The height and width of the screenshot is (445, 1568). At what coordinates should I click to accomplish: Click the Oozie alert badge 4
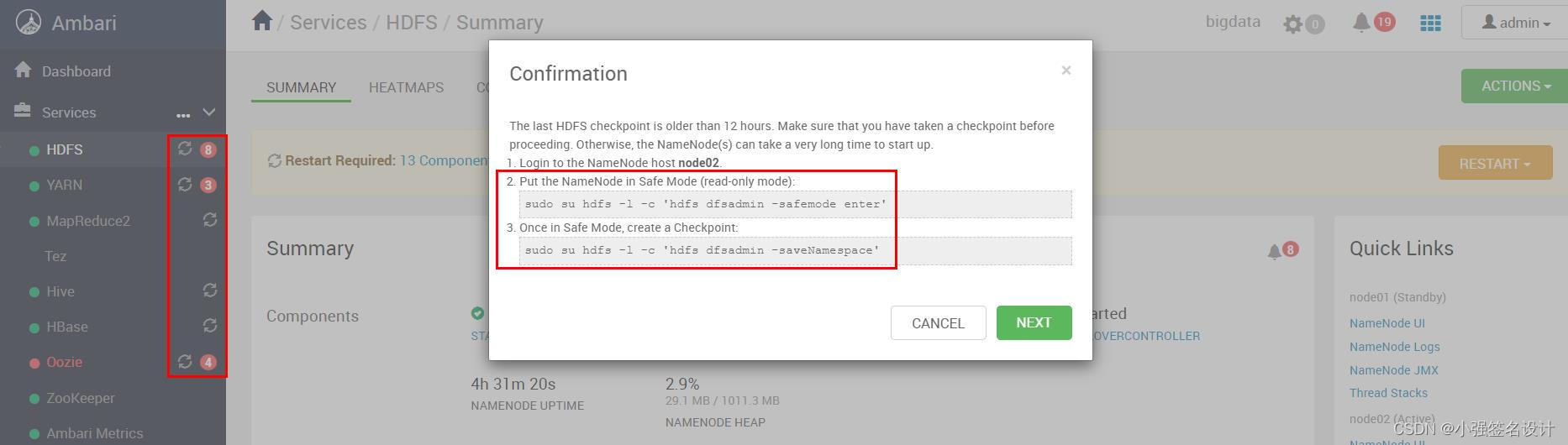pos(208,363)
